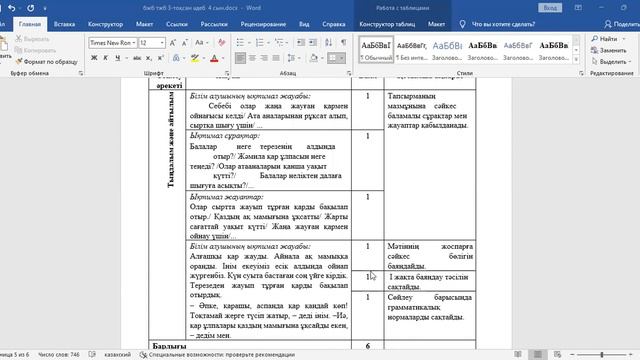Activate Format Painter (Формат по образцу)

pyautogui.click(x=46, y=62)
